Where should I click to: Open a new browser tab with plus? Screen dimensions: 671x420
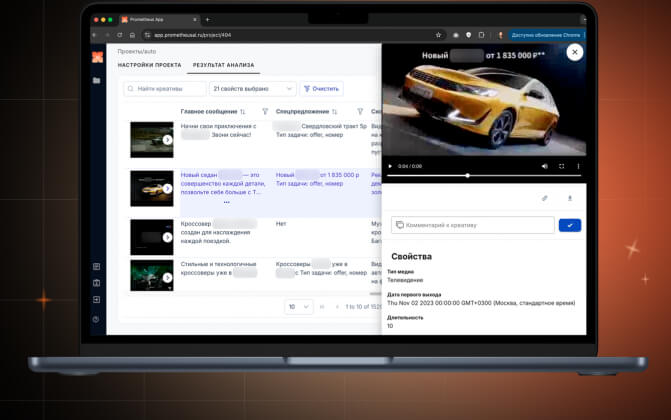click(208, 20)
